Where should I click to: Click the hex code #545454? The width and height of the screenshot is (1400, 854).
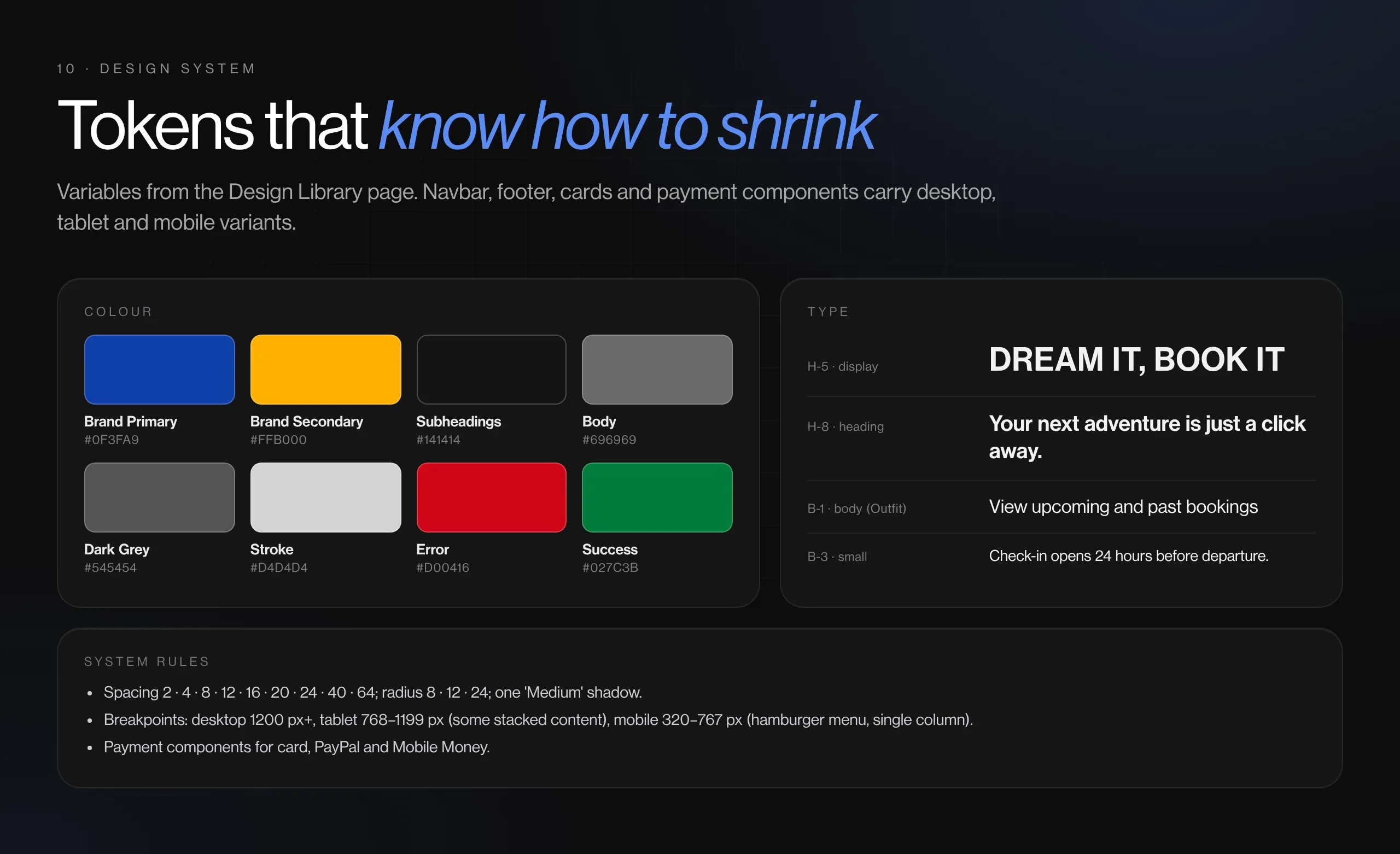pyautogui.click(x=110, y=567)
